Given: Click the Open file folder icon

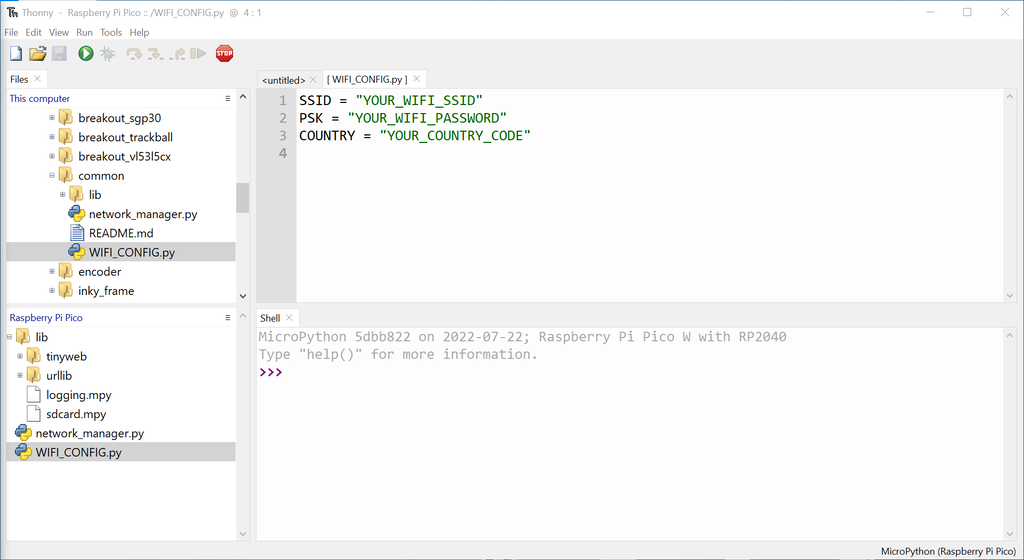Looking at the screenshot, I should tap(37, 54).
